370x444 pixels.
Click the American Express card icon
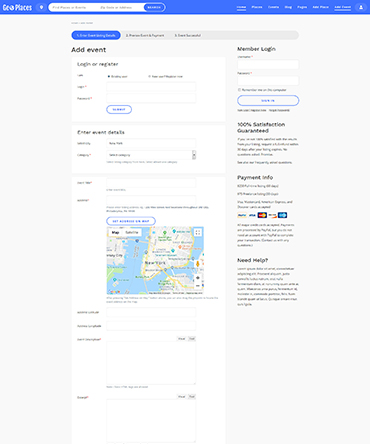282,215
